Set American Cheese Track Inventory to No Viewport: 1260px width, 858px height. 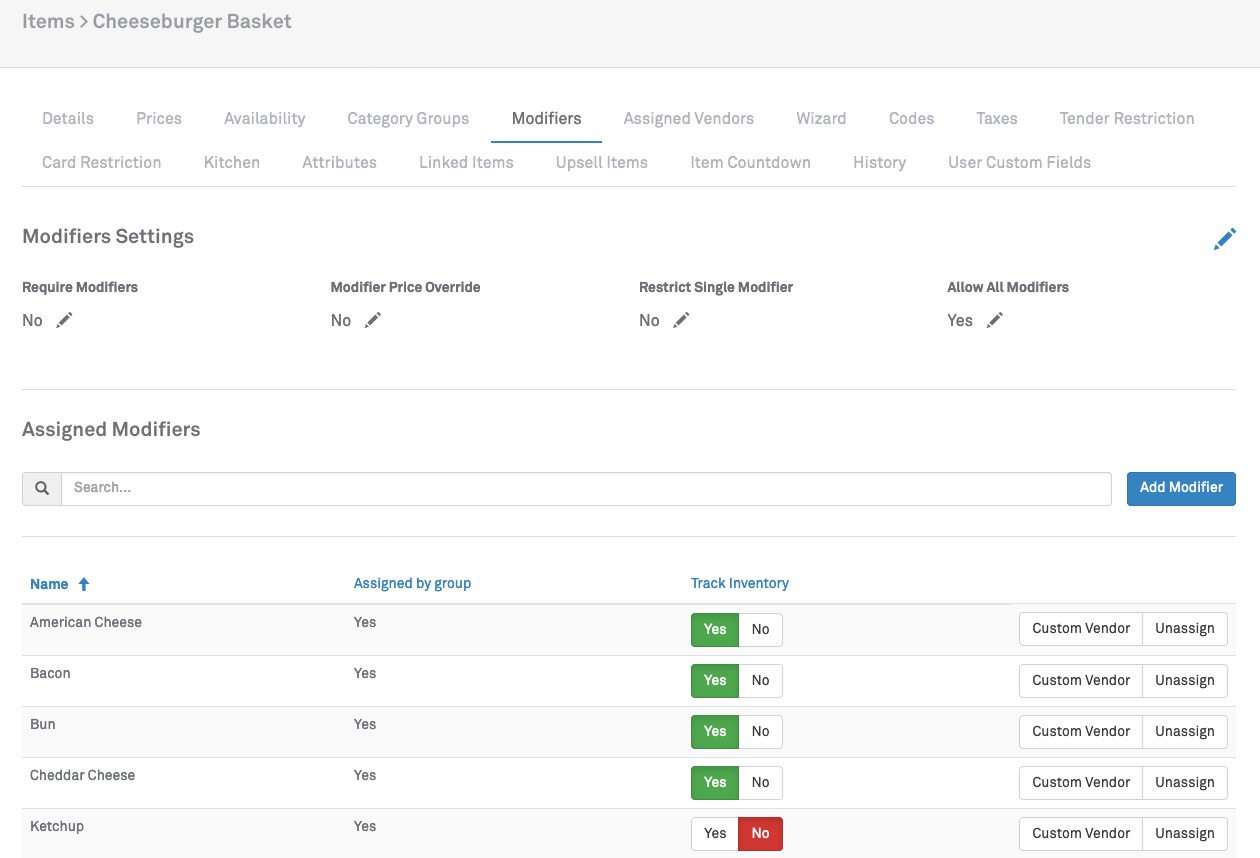pos(760,629)
